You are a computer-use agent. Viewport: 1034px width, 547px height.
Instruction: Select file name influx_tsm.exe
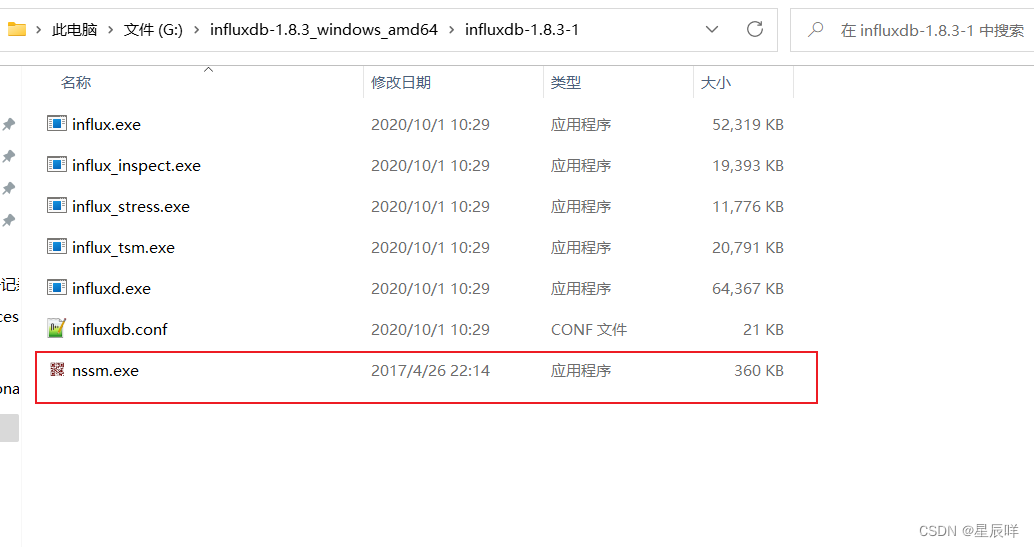[123, 247]
